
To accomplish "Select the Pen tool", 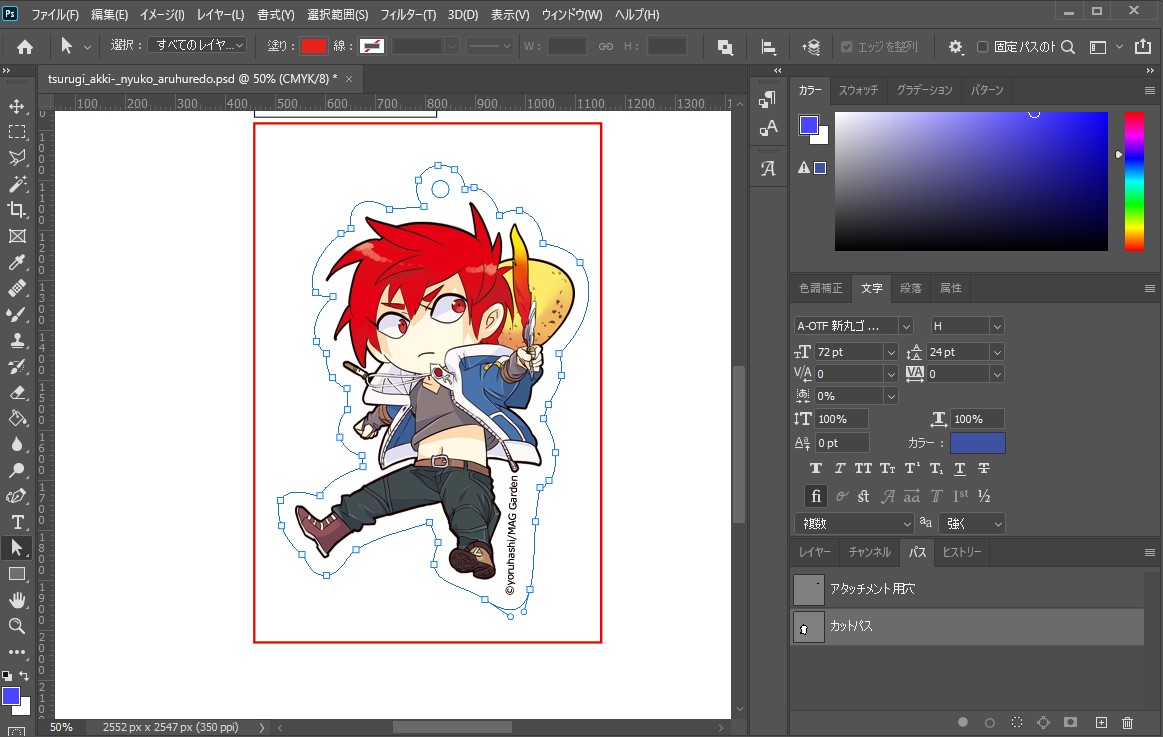I will click(x=16, y=496).
